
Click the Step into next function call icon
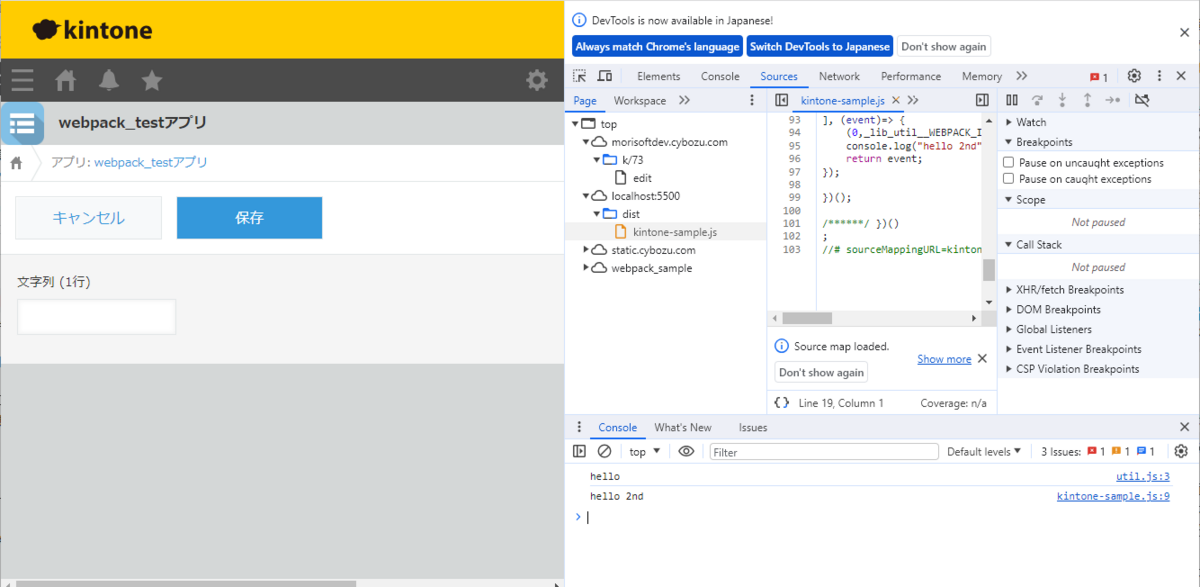pos(1062,100)
